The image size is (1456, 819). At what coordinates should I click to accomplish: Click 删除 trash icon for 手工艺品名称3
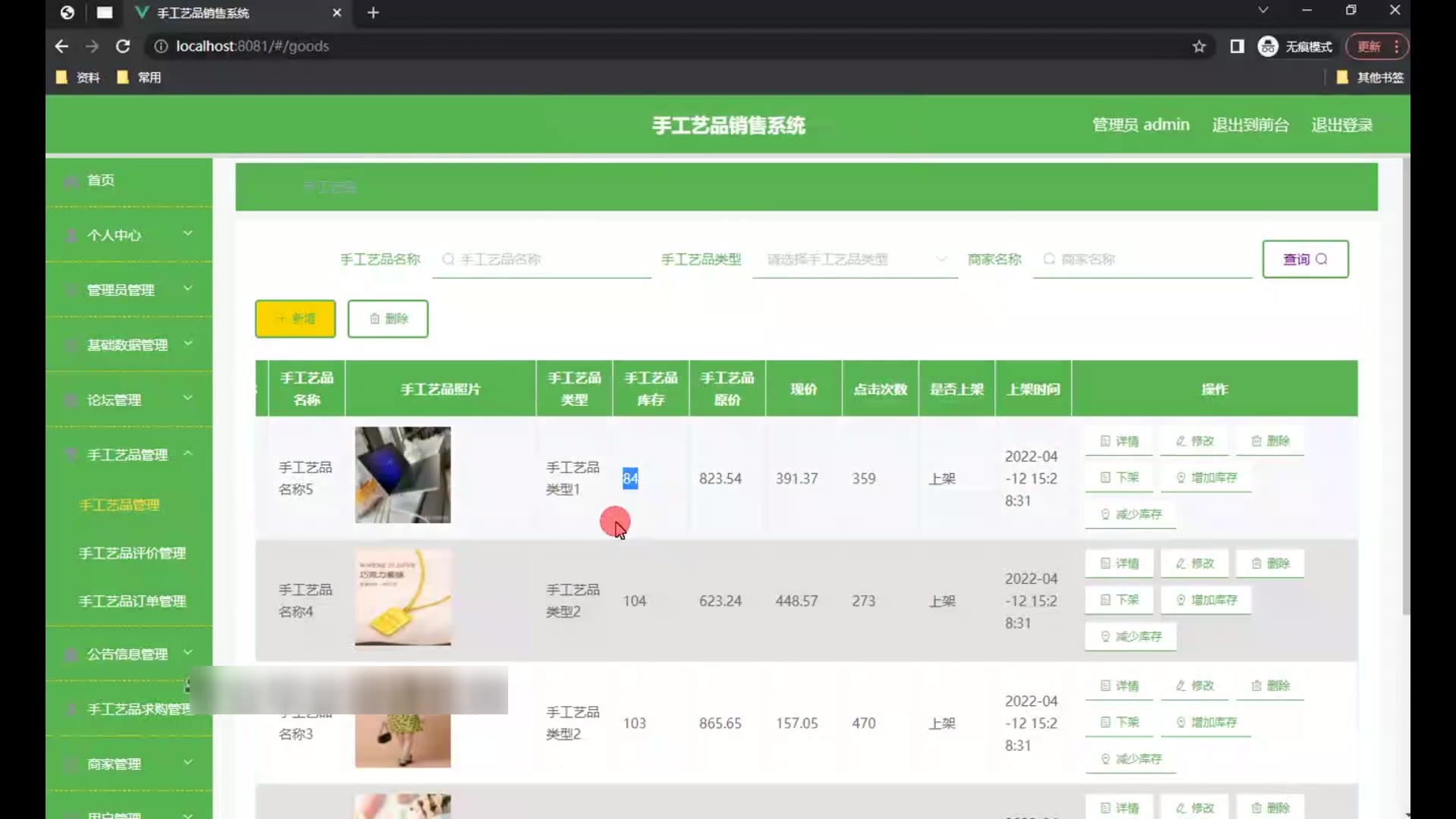click(1257, 686)
